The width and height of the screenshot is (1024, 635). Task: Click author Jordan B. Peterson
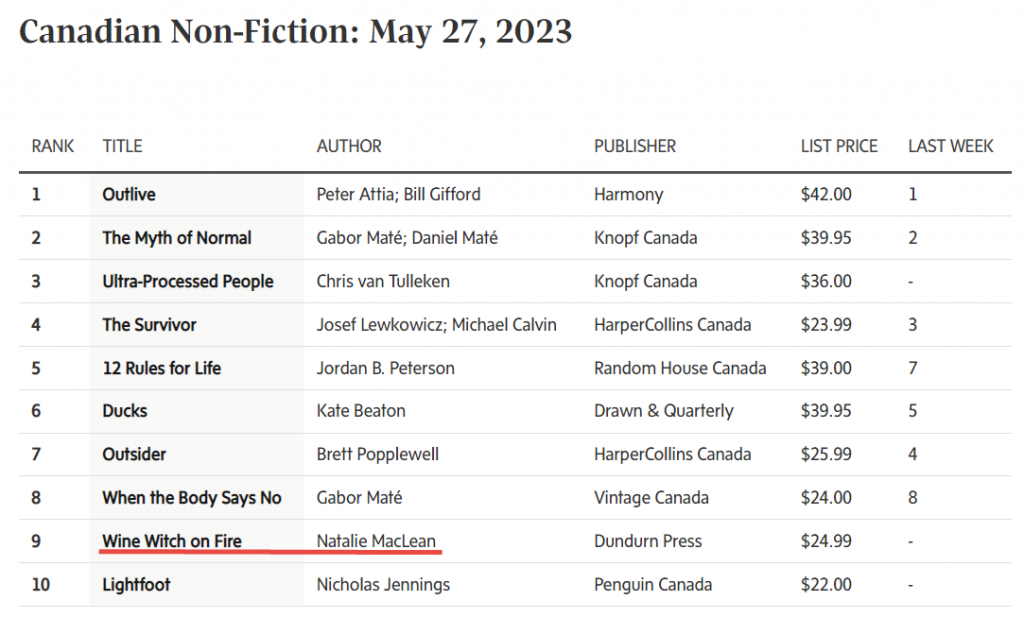(385, 368)
